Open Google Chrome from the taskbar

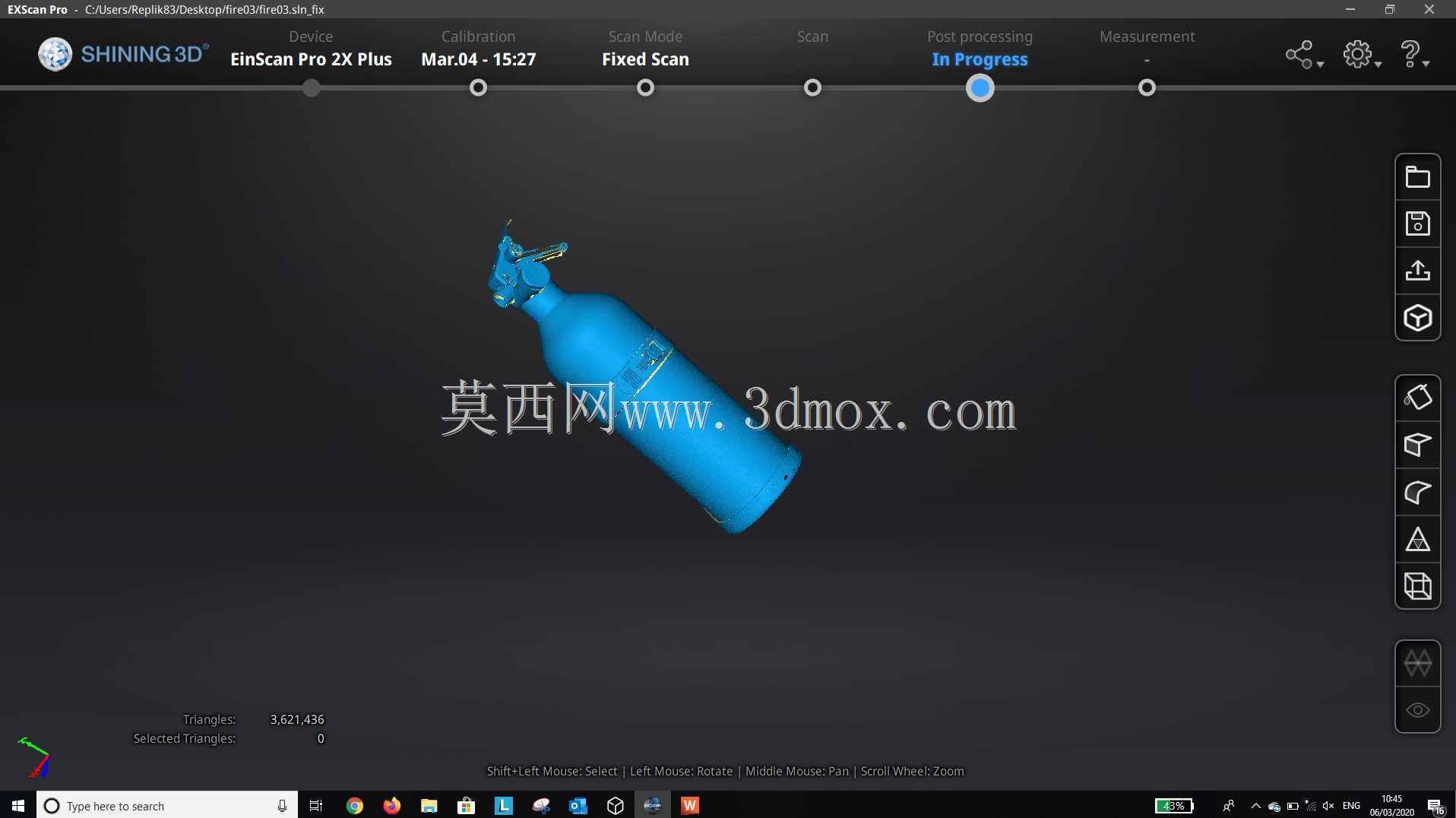[354, 805]
